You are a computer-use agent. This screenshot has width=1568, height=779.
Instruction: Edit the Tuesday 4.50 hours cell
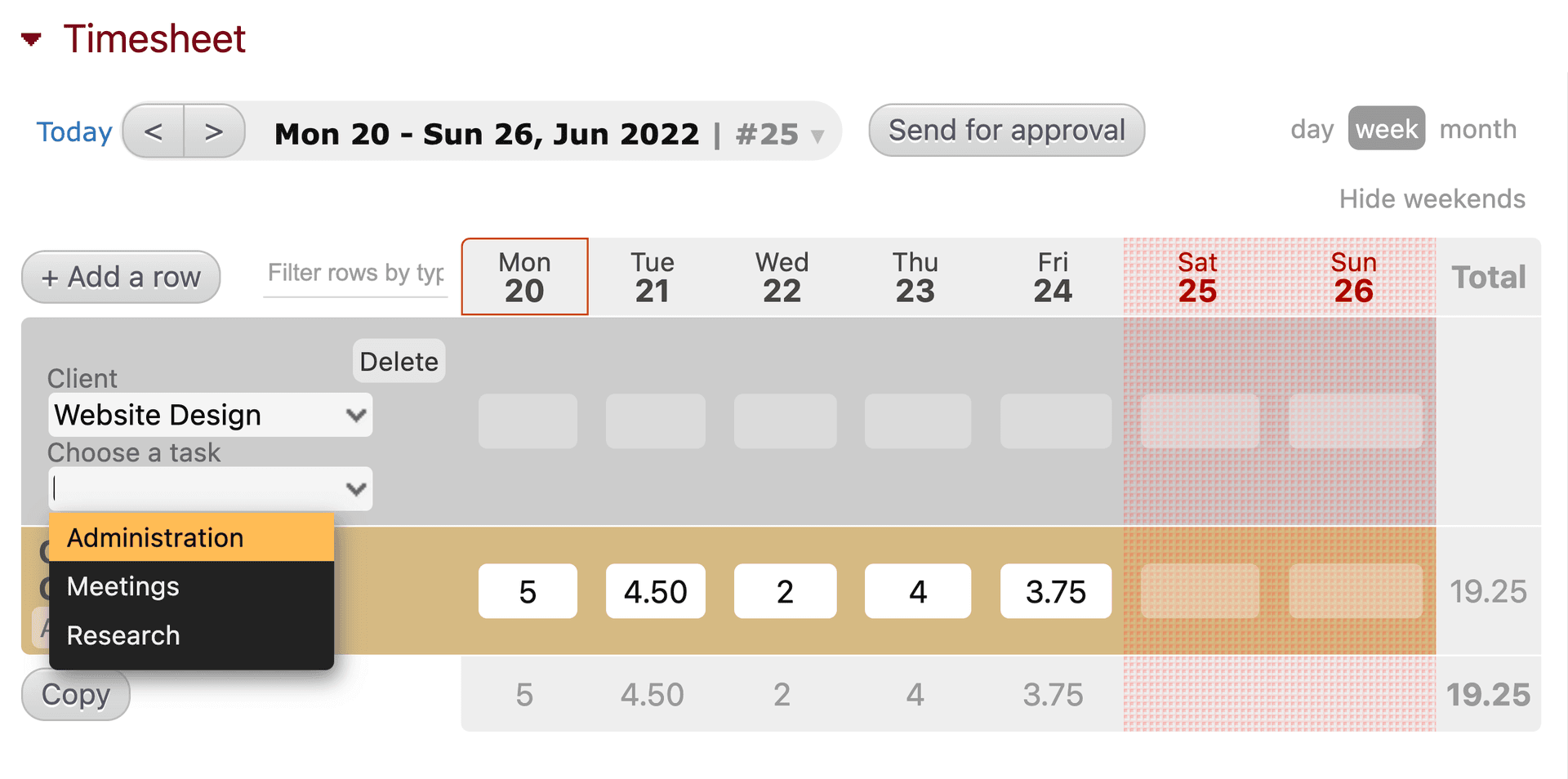click(655, 591)
